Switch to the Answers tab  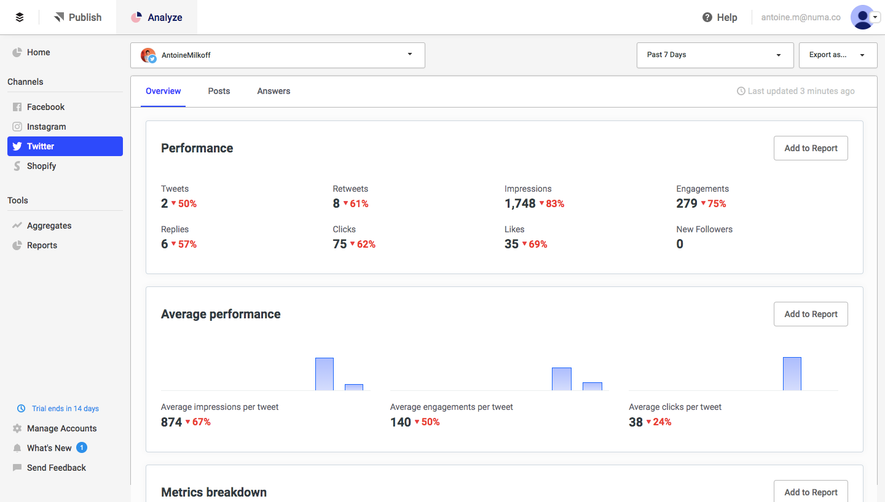[274, 91]
